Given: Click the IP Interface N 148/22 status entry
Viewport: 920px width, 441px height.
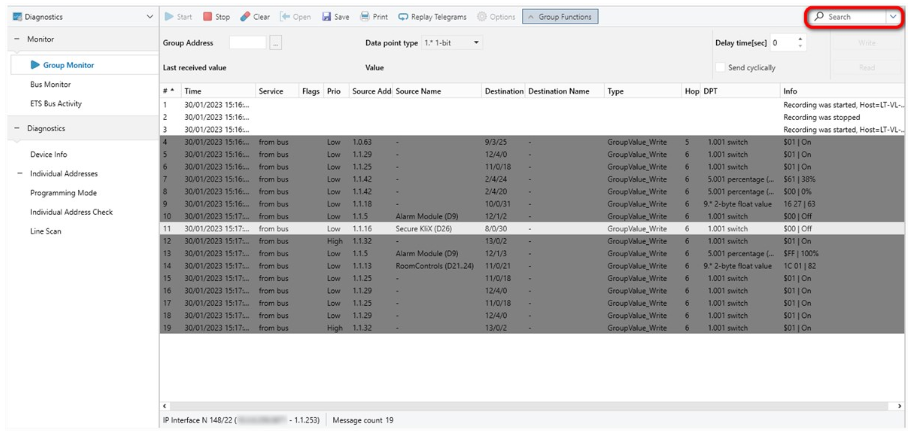Looking at the screenshot, I should coord(241,420).
